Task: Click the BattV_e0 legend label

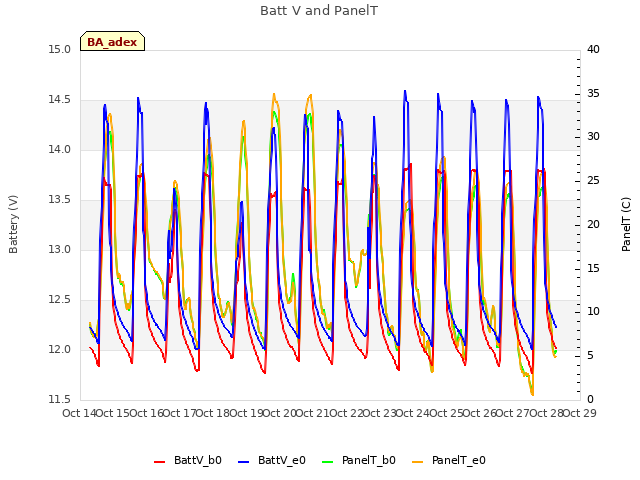Action: (282, 460)
